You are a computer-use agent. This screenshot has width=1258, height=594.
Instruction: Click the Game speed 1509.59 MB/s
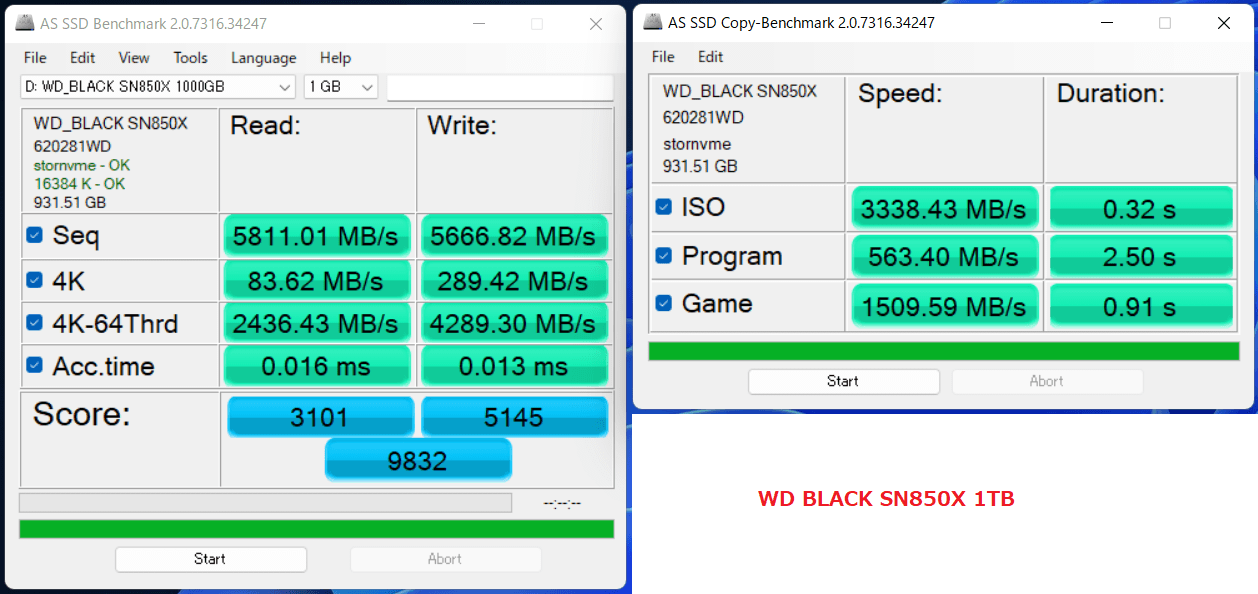(945, 304)
